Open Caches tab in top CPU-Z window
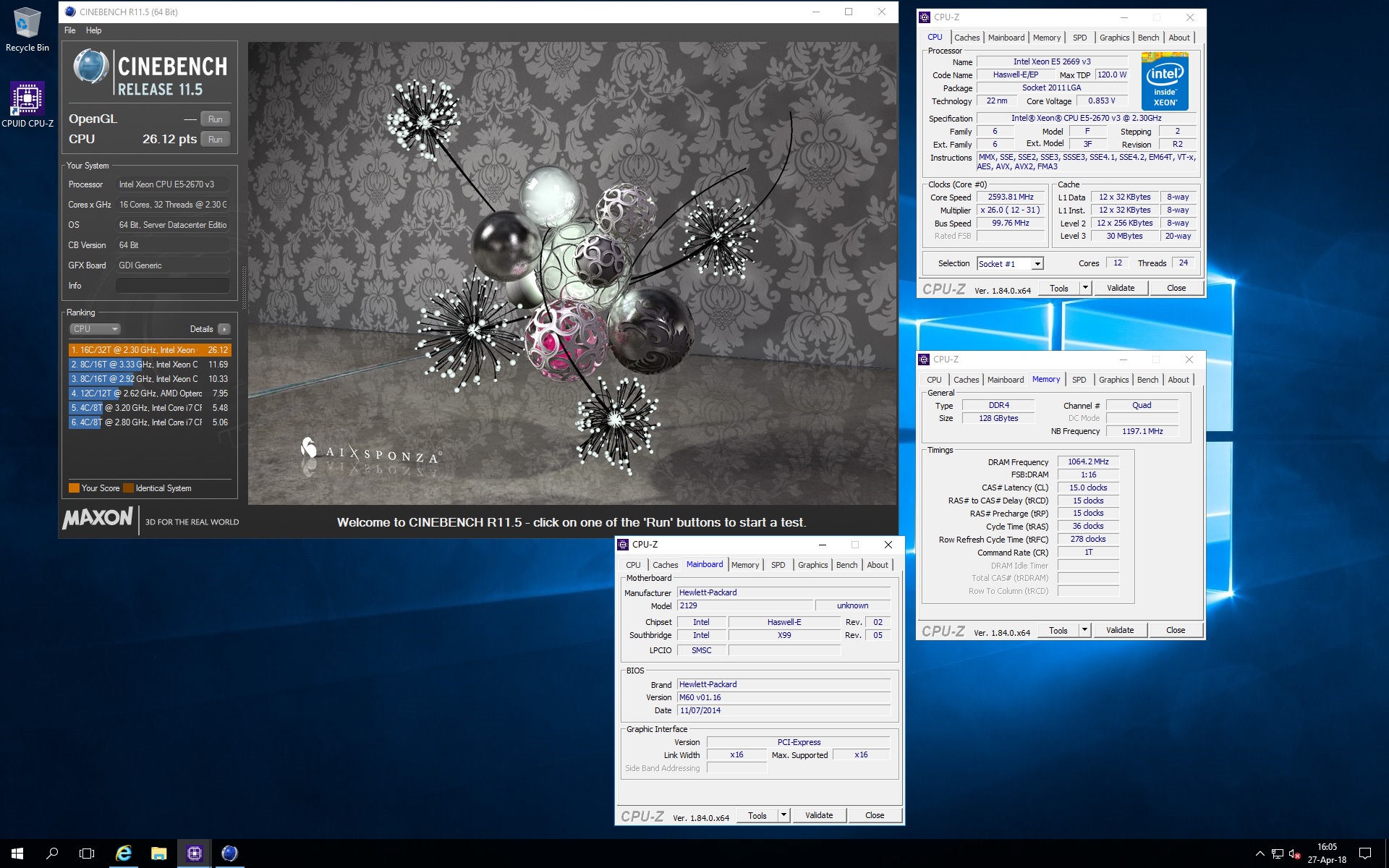 click(x=967, y=38)
